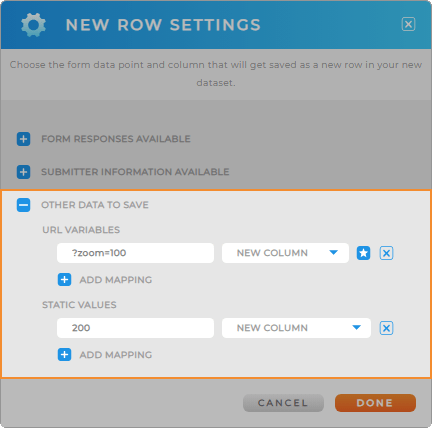432x428 pixels.
Task: Collapse Other Data To Save section
Action: pos(23,205)
